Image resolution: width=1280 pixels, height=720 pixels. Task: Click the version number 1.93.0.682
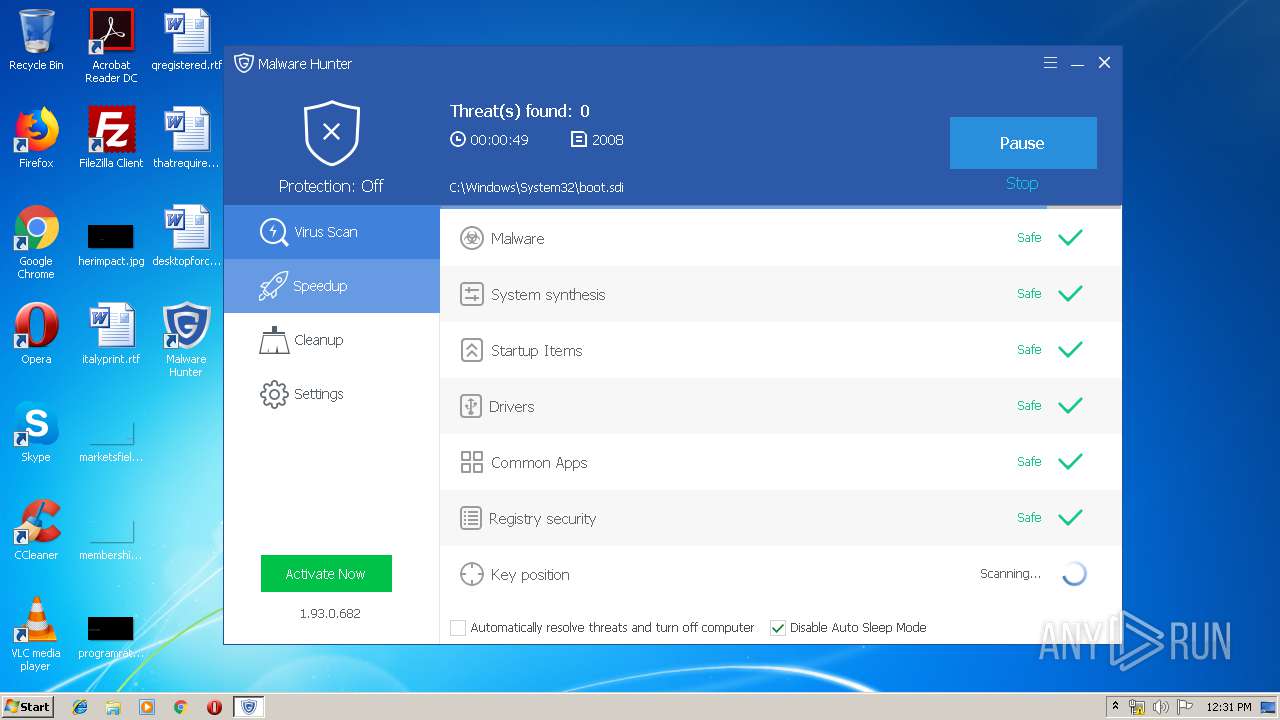click(330, 613)
